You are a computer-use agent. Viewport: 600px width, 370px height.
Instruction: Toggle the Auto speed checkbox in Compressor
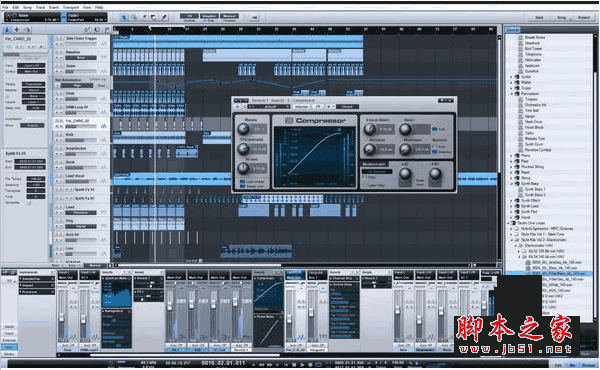434,147
